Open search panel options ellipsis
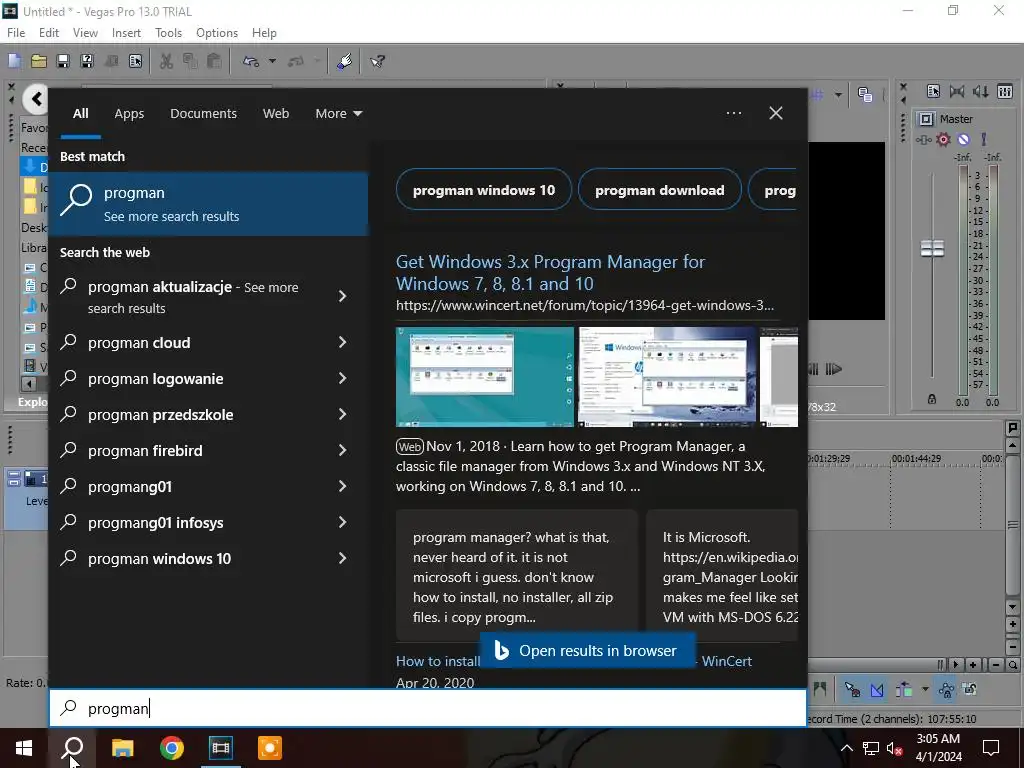 click(733, 113)
